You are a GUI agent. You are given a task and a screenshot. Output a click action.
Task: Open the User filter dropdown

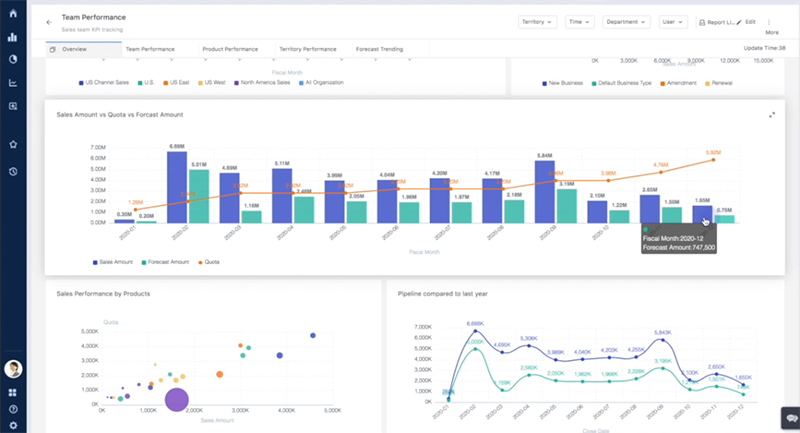tap(672, 22)
